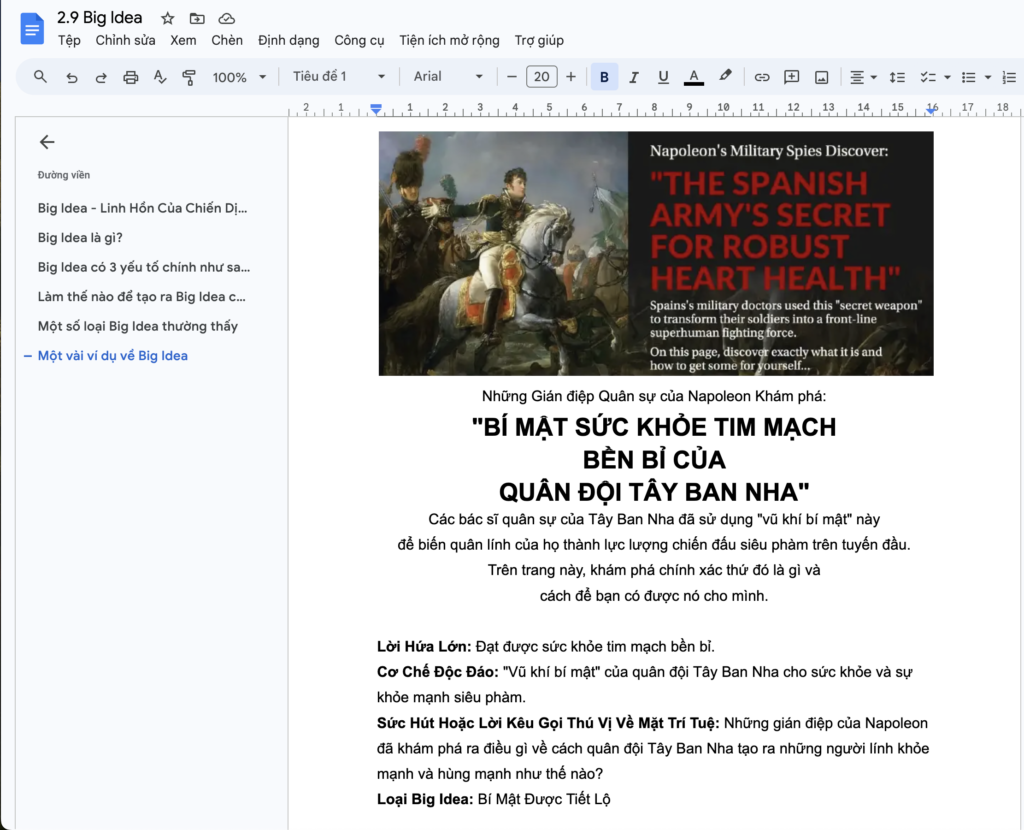Open the zoom level dropdown showing 100%
The image size is (1024, 830).
point(239,77)
